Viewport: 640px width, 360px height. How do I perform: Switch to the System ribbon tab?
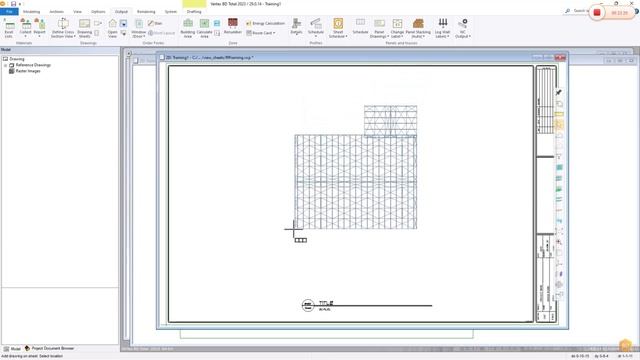[x=171, y=11]
